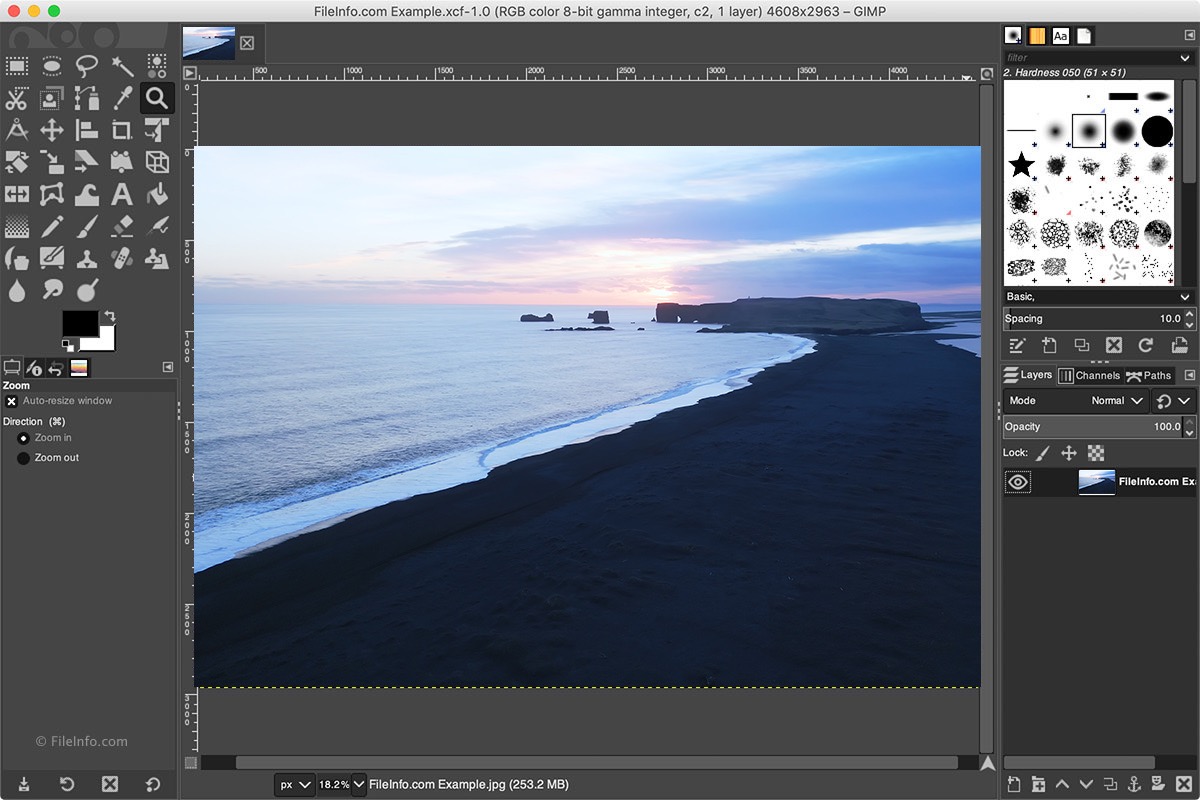Open the layer Mode dropdown
Image resolution: width=1200 pixels, height=800 pixels.
click(x=1120, y=400)
